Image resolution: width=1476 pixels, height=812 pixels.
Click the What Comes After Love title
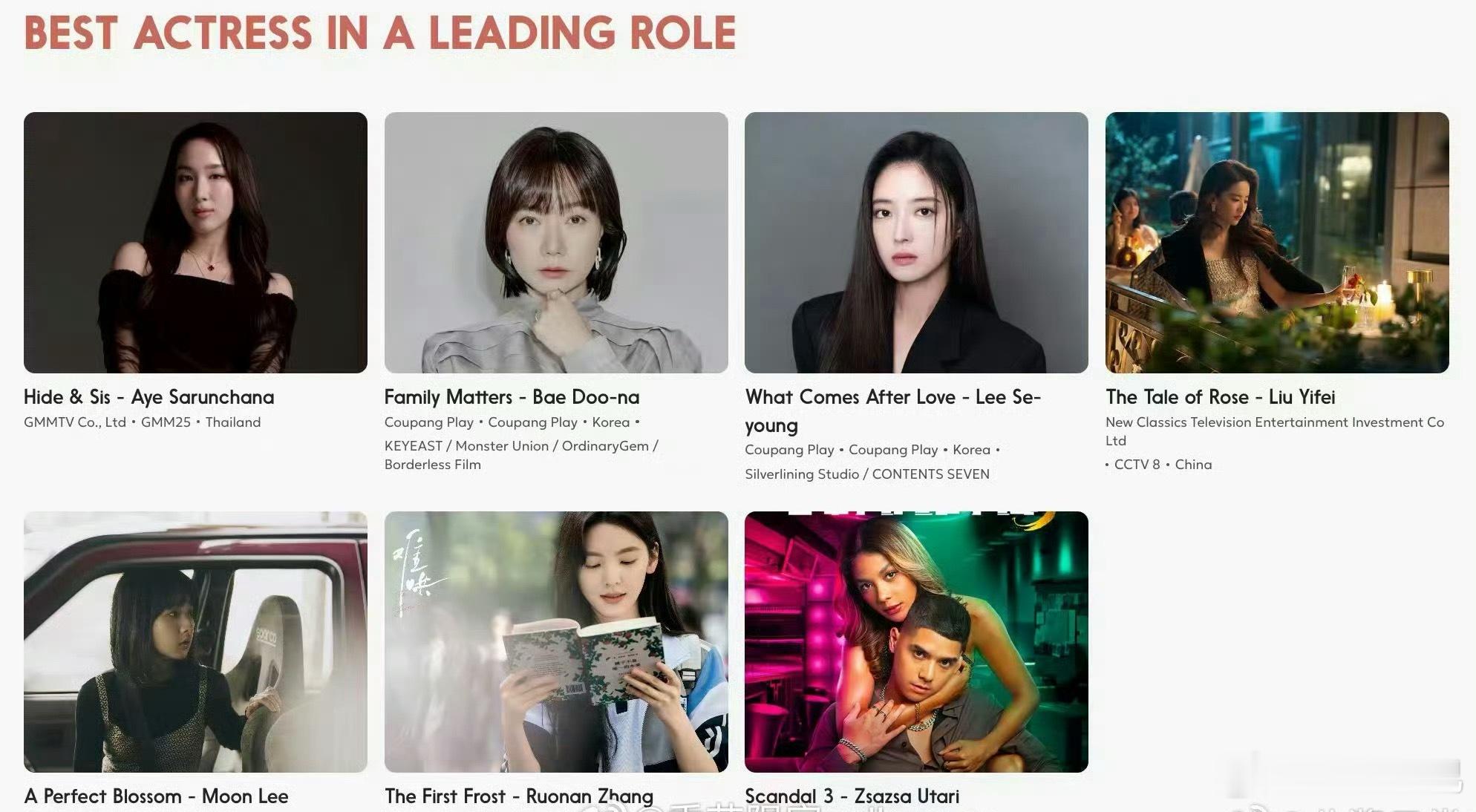(x=893, y=411)
